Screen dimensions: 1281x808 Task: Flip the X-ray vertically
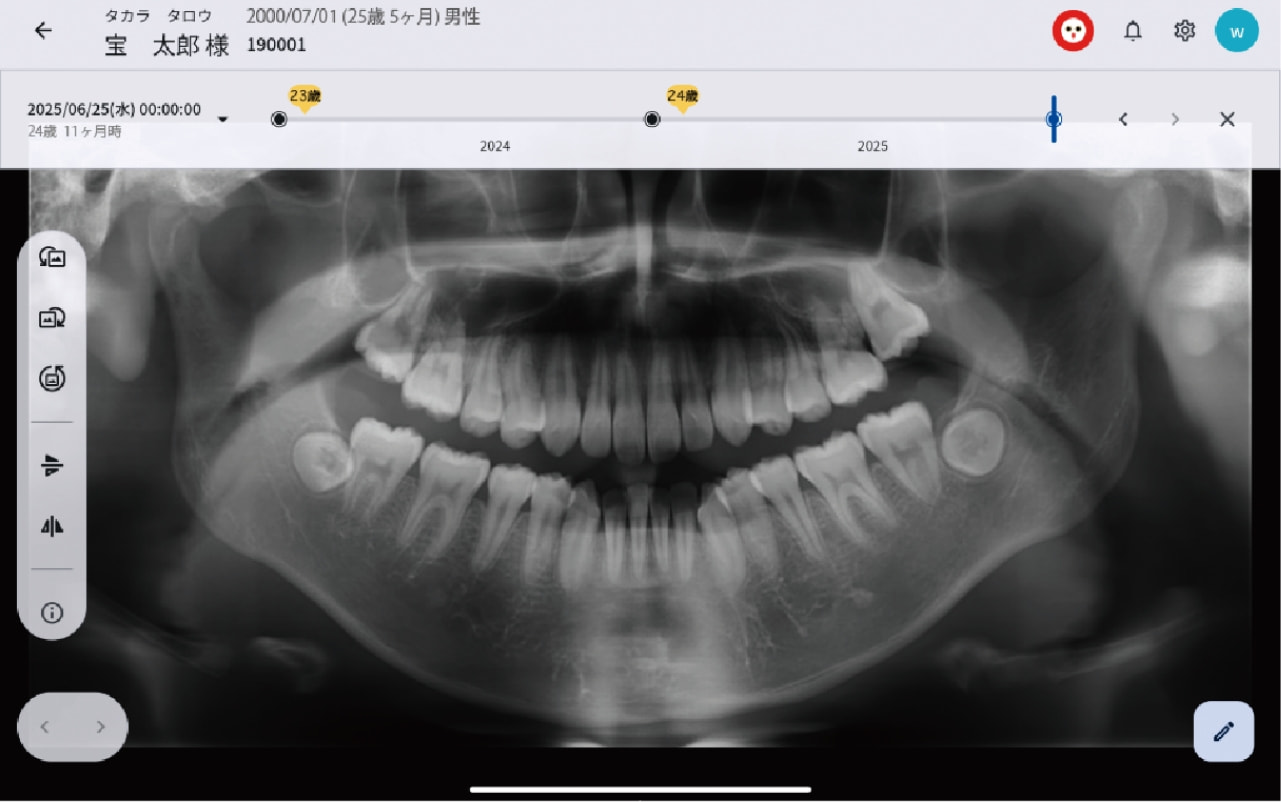(x=52, y=466)
